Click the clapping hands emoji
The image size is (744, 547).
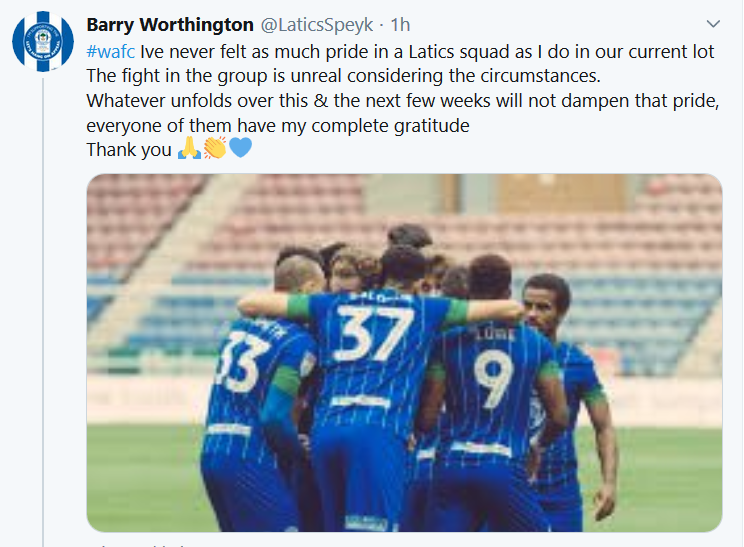click(215, 148)
